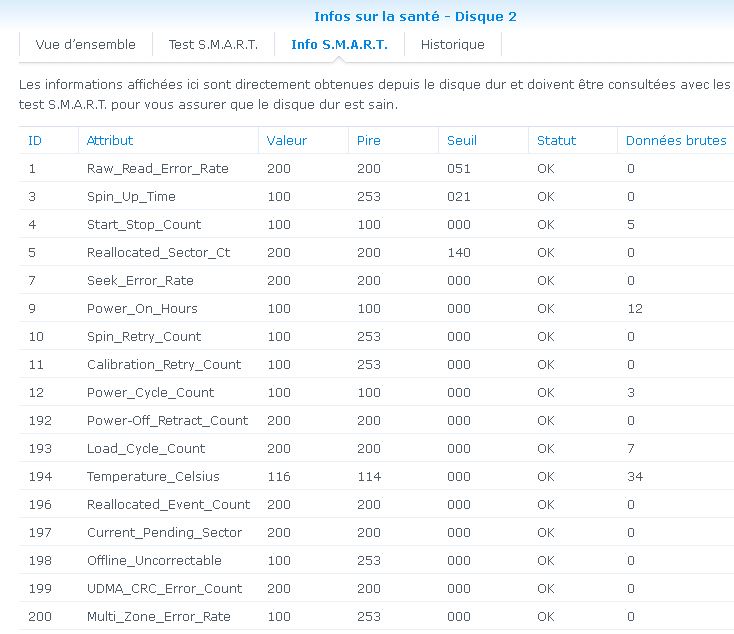Click worst value 253 in Spin_Retry_Count row
Screen dimensions: 734x634
point(368,337)
